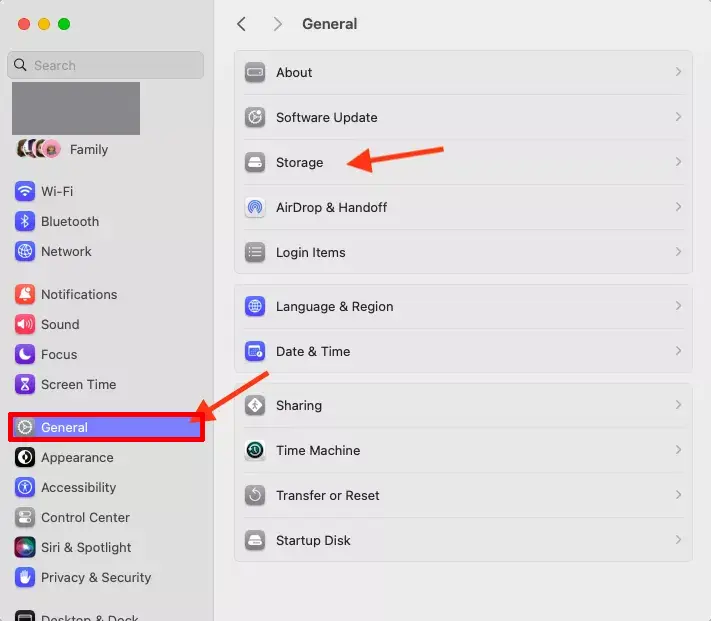Close the window with red button
The width and height of the screenshot is (711, 621).
(24, 24)
